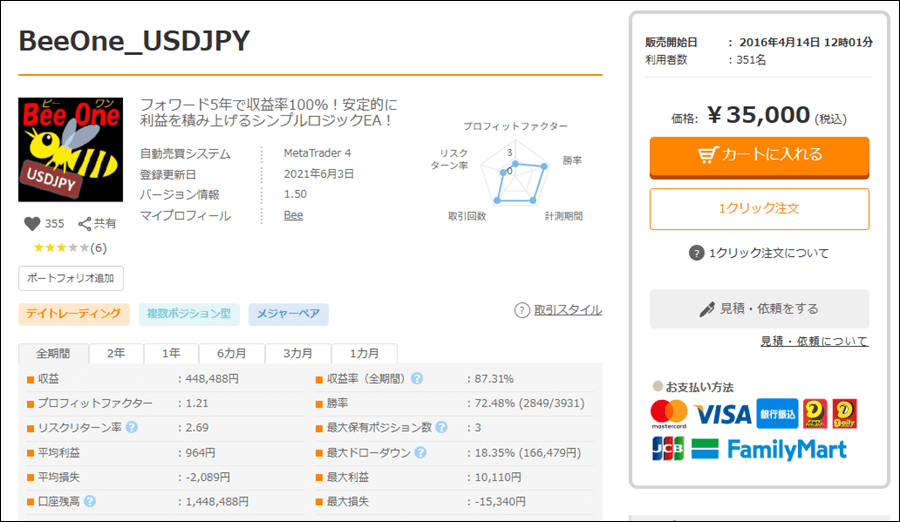Click the question icon beside 1クリック注文について

(x=697, y=253)
